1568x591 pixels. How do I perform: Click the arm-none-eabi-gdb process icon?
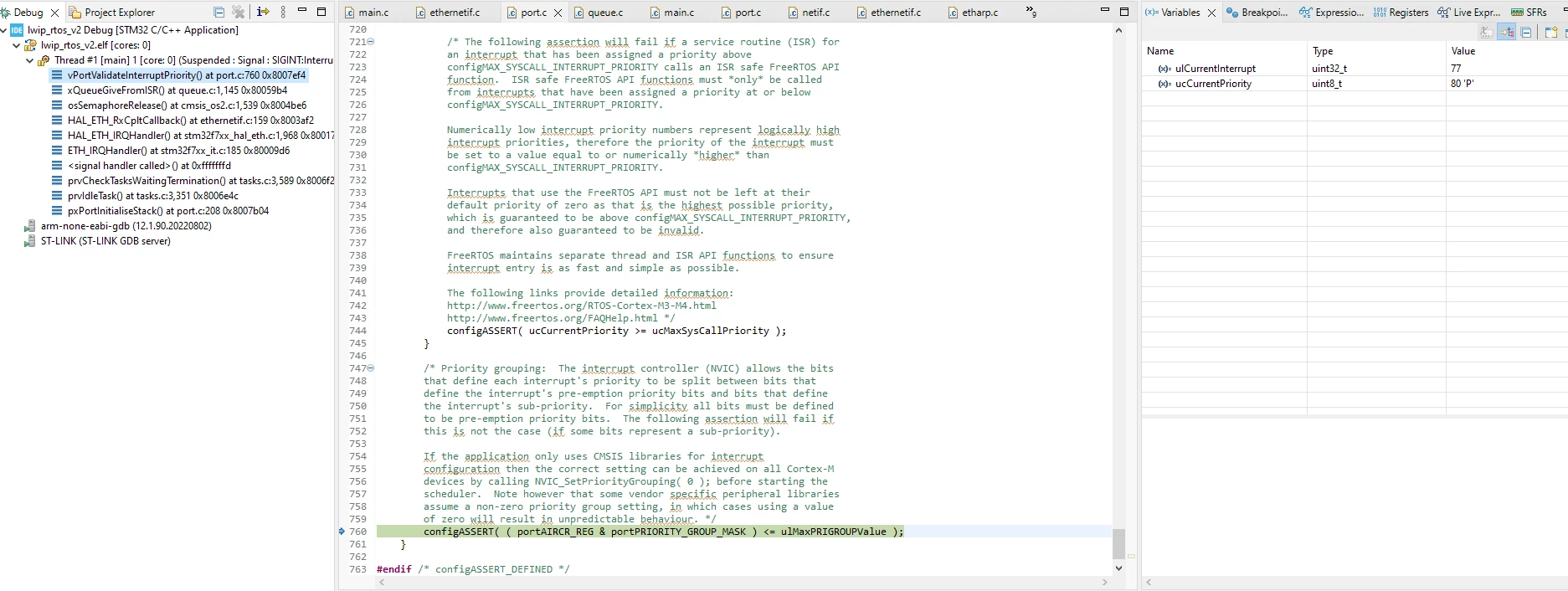(x=30, y=226)
